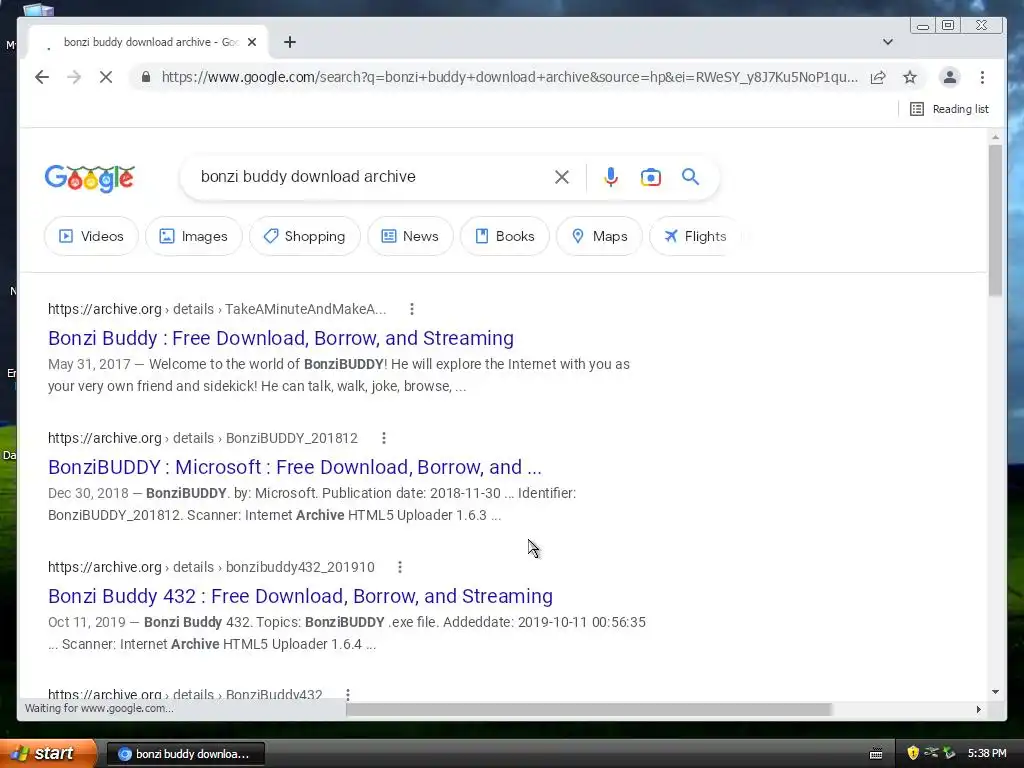Viewport: 1024px width, 768px height.
Task: Open the Windows Start menu
Action: [48, 753]
